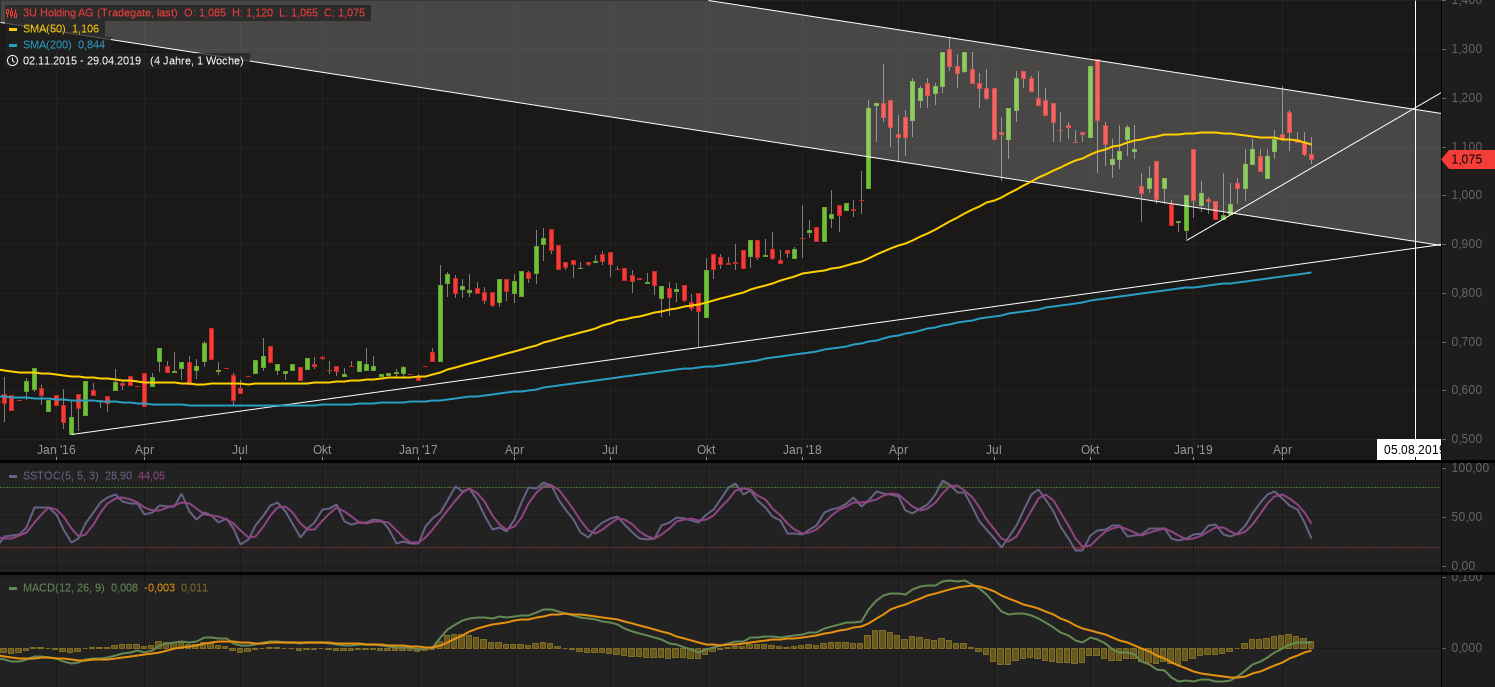The image size is (1495, 687).
Task: Click the blue SMA(200) line marker
Action: (x=13, y=45)
